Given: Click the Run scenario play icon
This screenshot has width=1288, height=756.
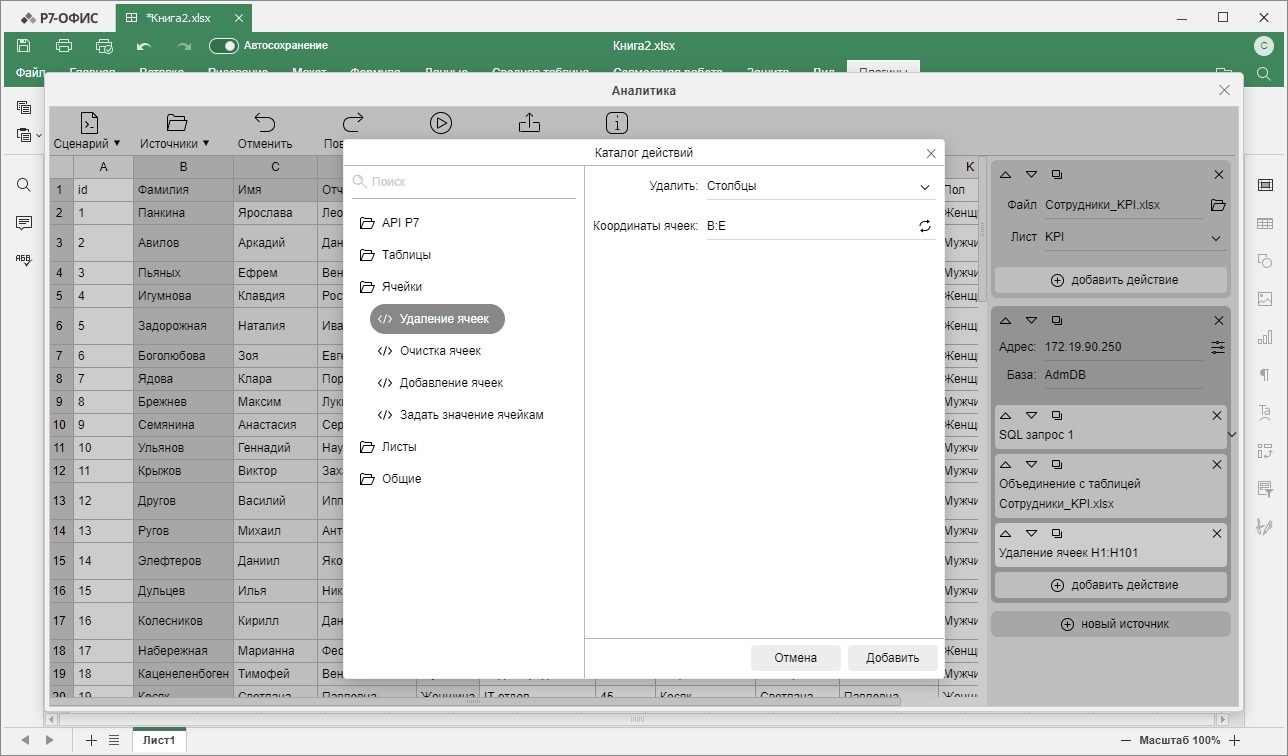Looking at the screenshot, I should tap(441, 122).
